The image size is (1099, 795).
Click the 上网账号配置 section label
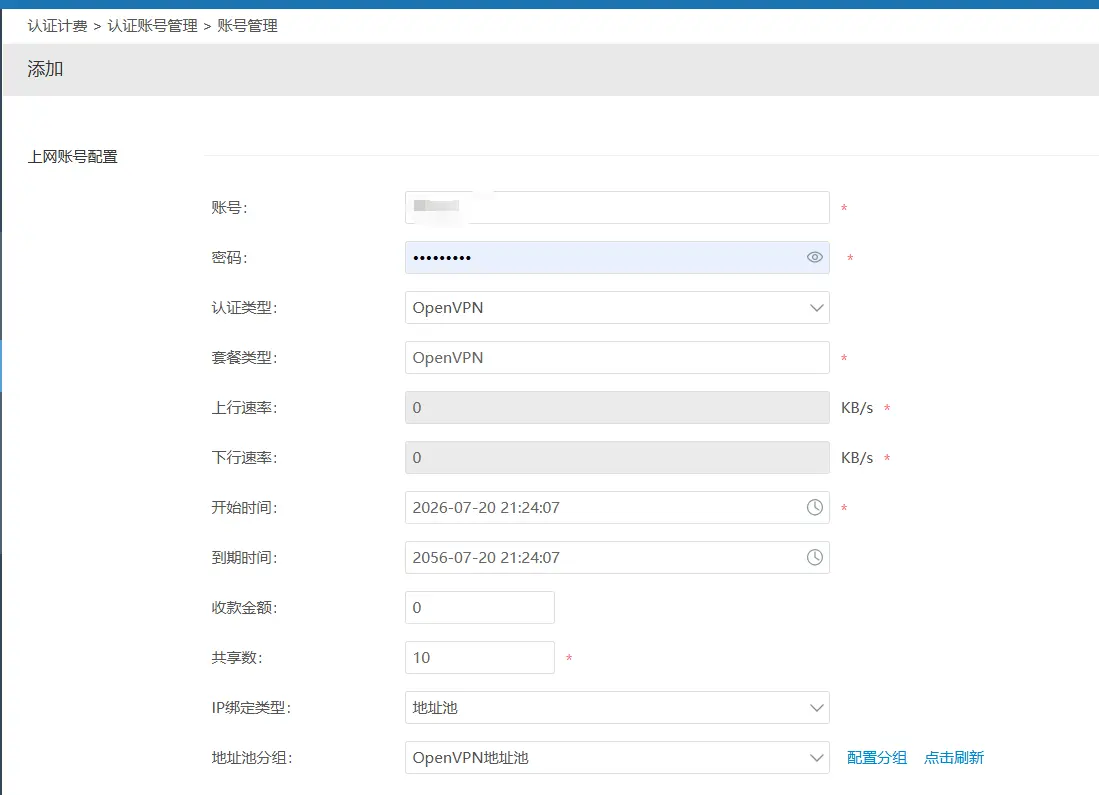click(x=72, y=157)
